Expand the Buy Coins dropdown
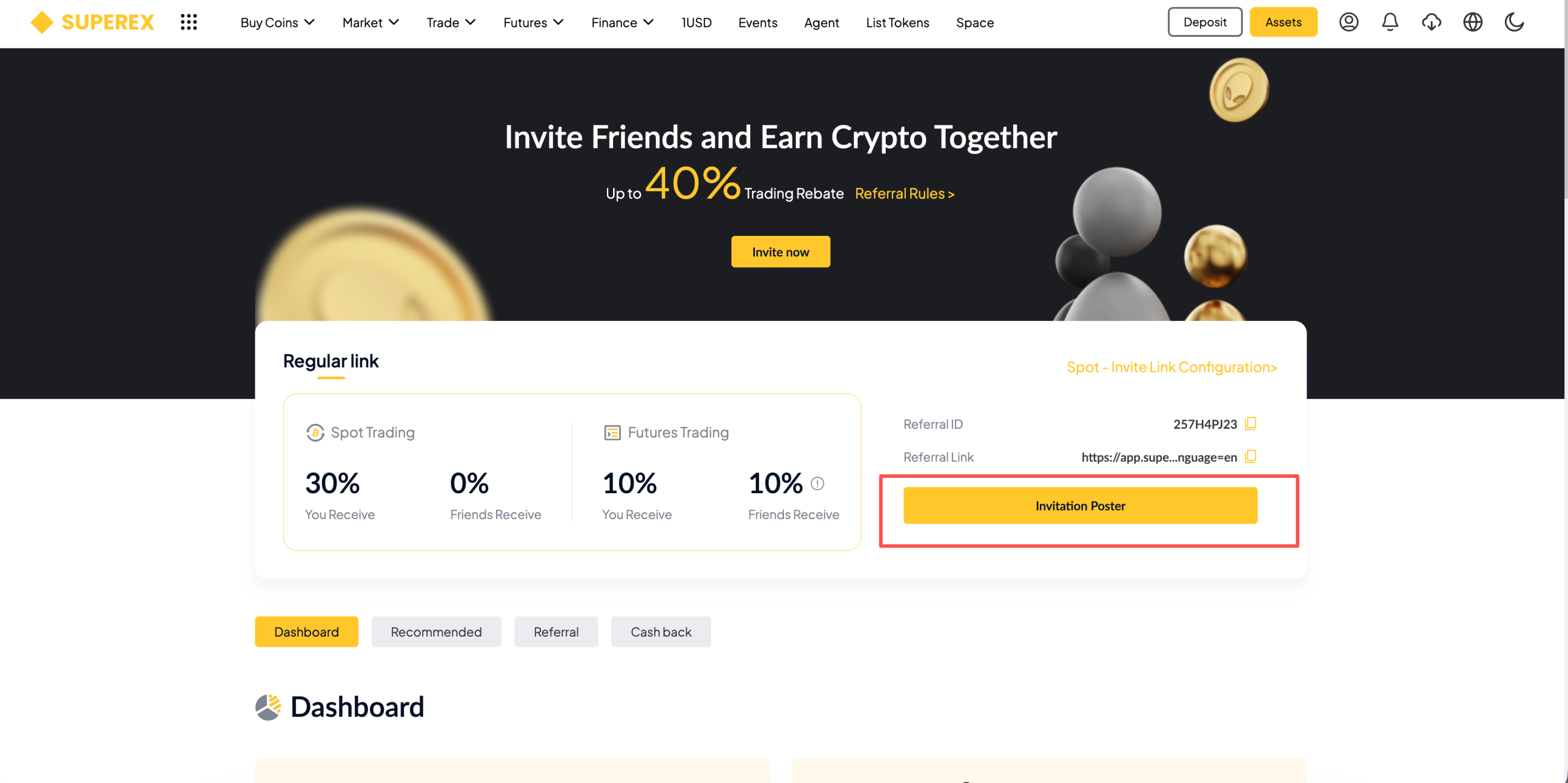 277,23
